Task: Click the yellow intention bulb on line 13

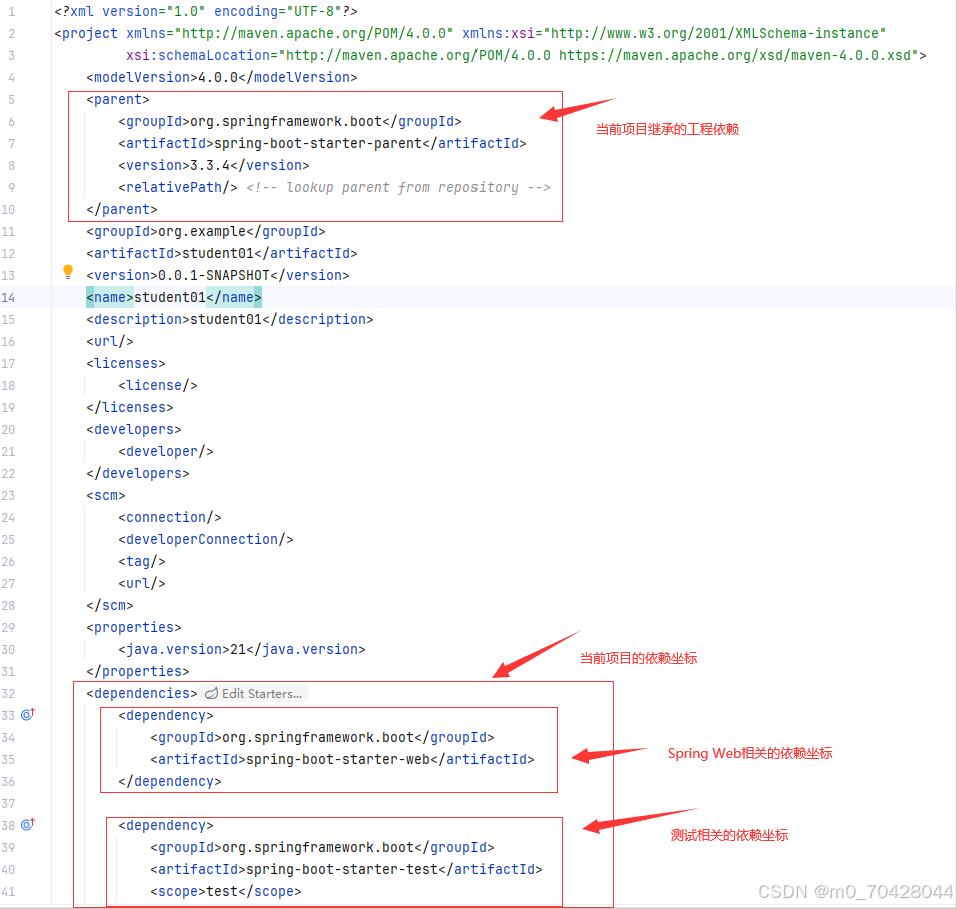Action: 68,271
